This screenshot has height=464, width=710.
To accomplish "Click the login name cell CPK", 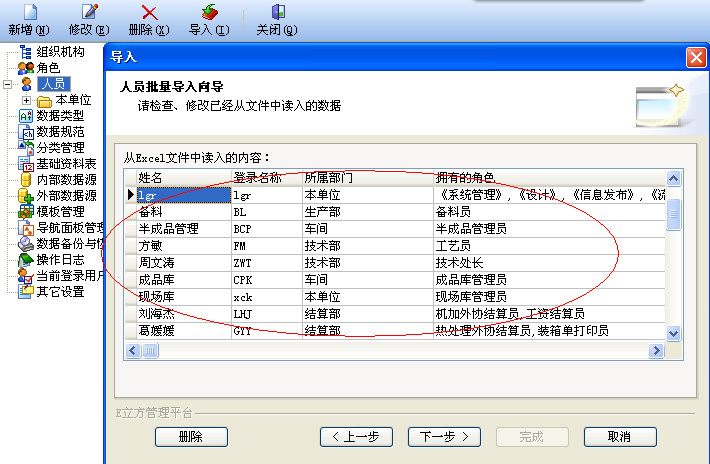I will [267, 280].
